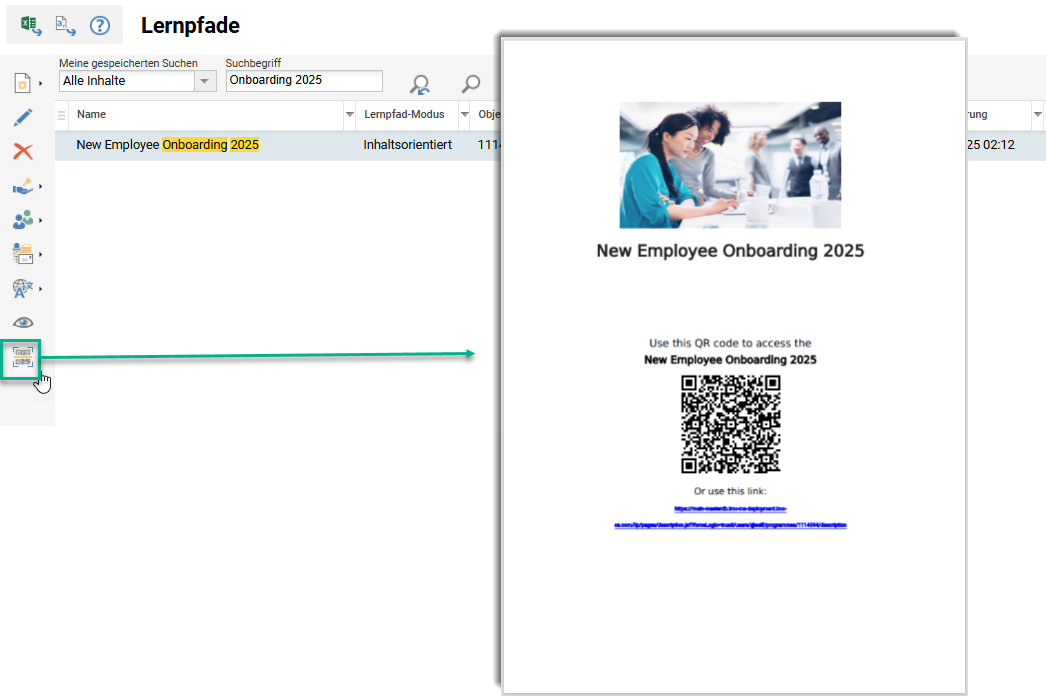Click the reset search magnifier with arrow
This screenshot has height=696, width=1046.
(420, 84)
